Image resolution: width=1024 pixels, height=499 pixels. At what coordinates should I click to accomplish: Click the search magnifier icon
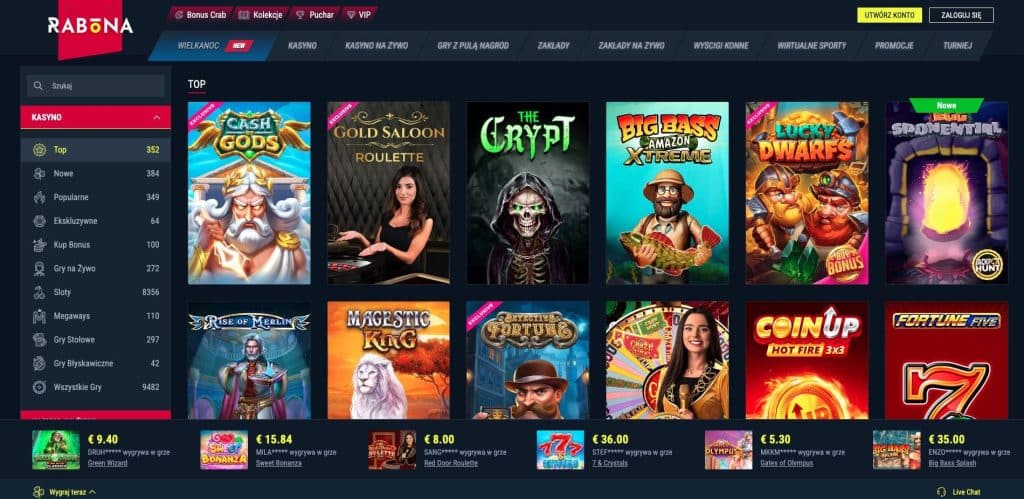pos(39,86)
